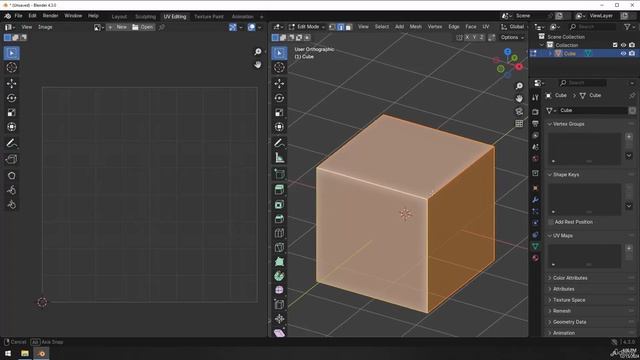Toggle Add Rest Position checkbox

(x=551, y=222)
